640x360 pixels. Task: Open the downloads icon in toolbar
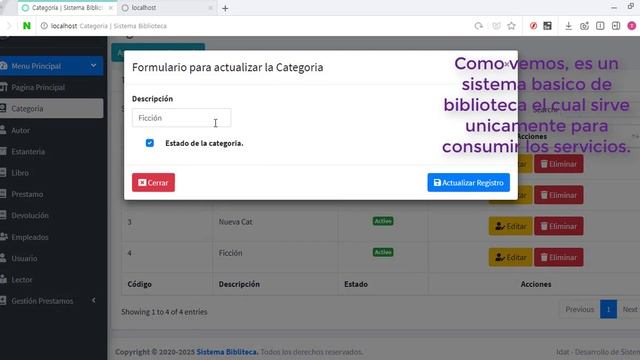point(568,26)
